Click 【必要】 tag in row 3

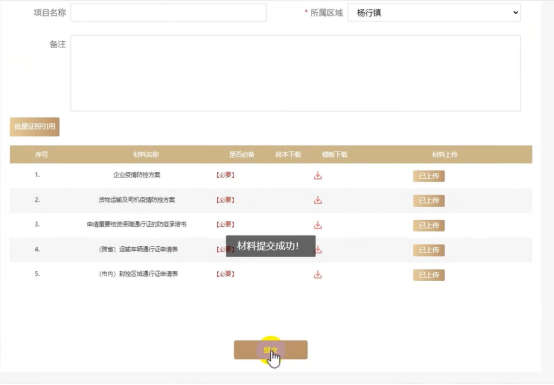225,224
